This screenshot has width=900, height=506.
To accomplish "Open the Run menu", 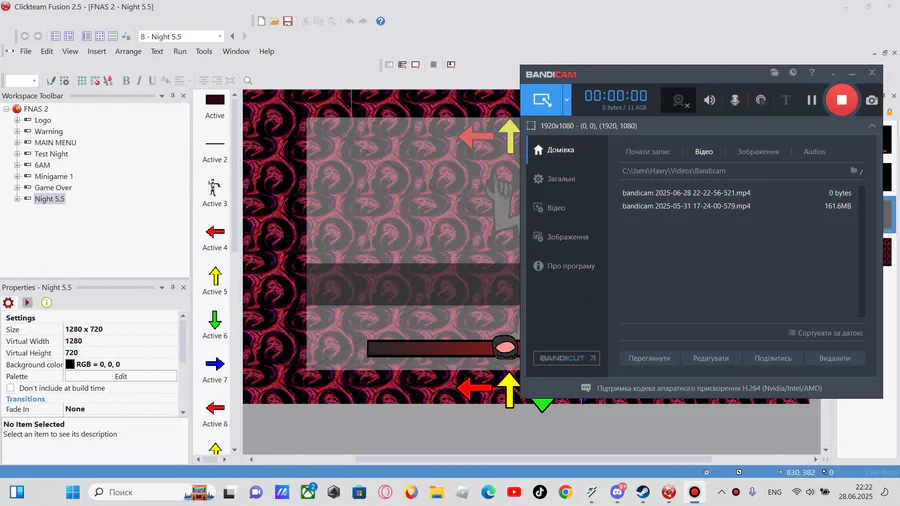I will pos(180,51).
